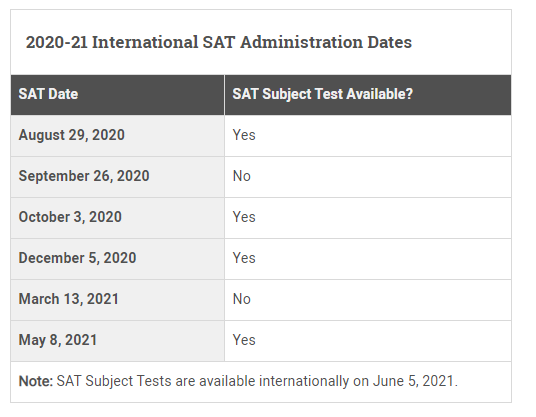This screenshot has width=536, height=417.
Task: Select Yes value in August 29 row
Action: 244,135
